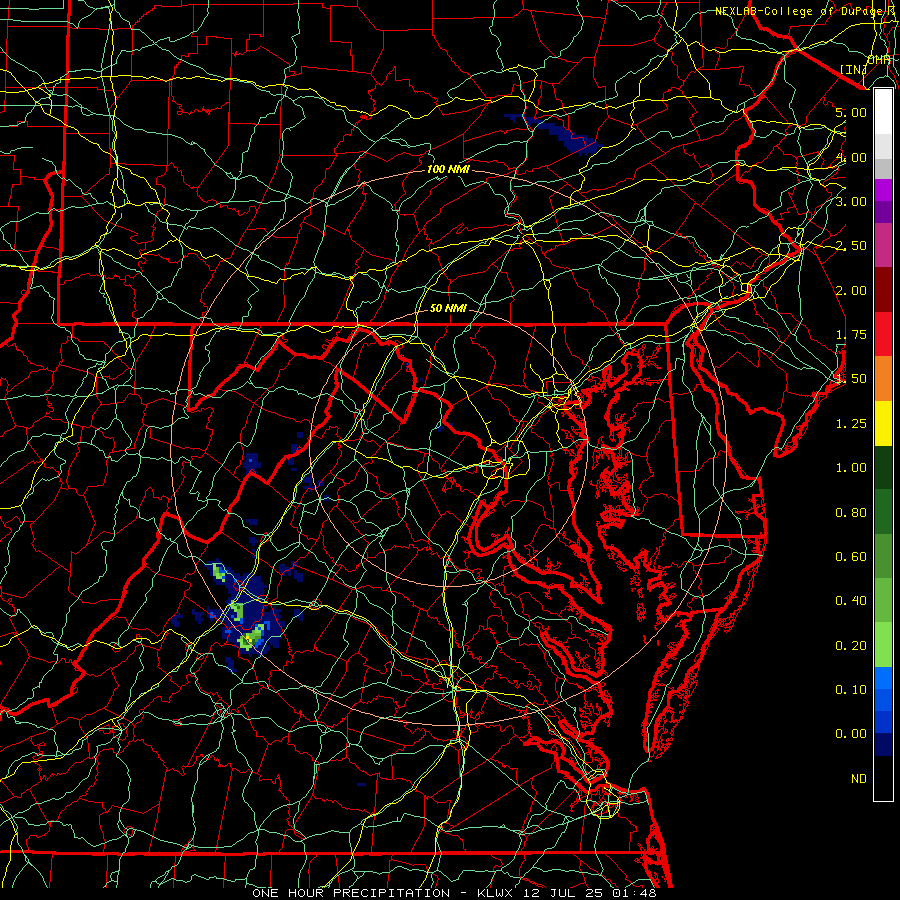
Task: Click the "12 JUL 25 01:48" timestamp
Action: click(x=589, y=893)
